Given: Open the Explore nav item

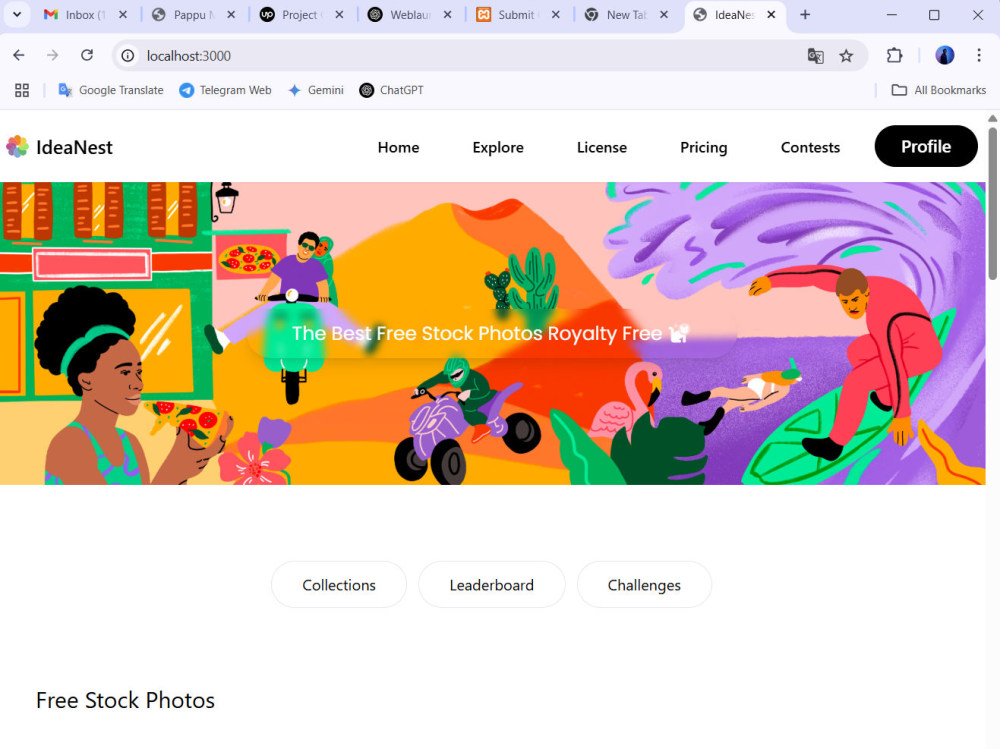Looking at the screenshot, I should coord(498,147).
